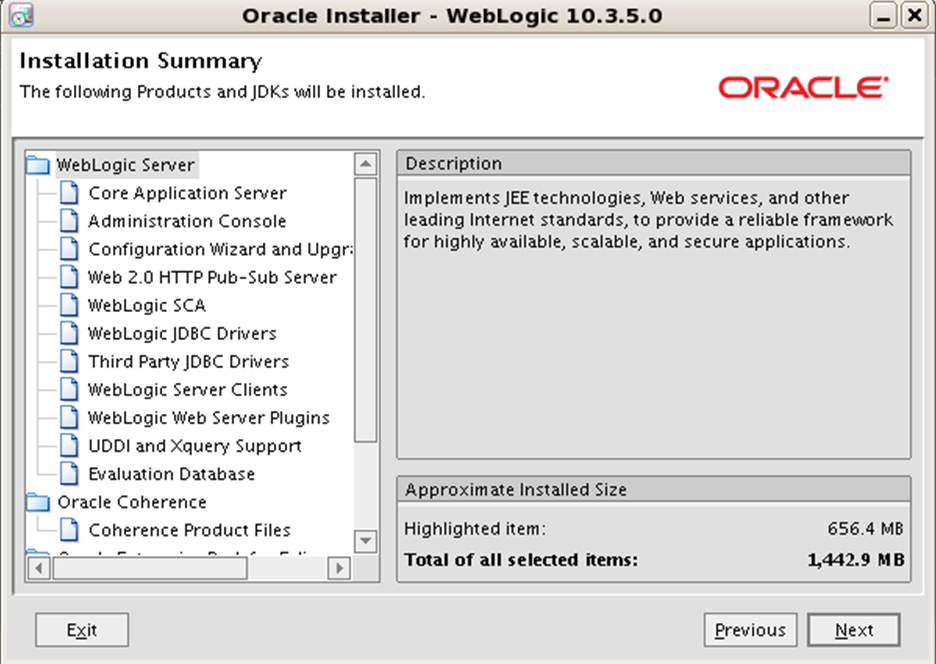This screenshot has width=936, height=664.
Task: Proceed with the Next button
Action: tap(854, 630)
